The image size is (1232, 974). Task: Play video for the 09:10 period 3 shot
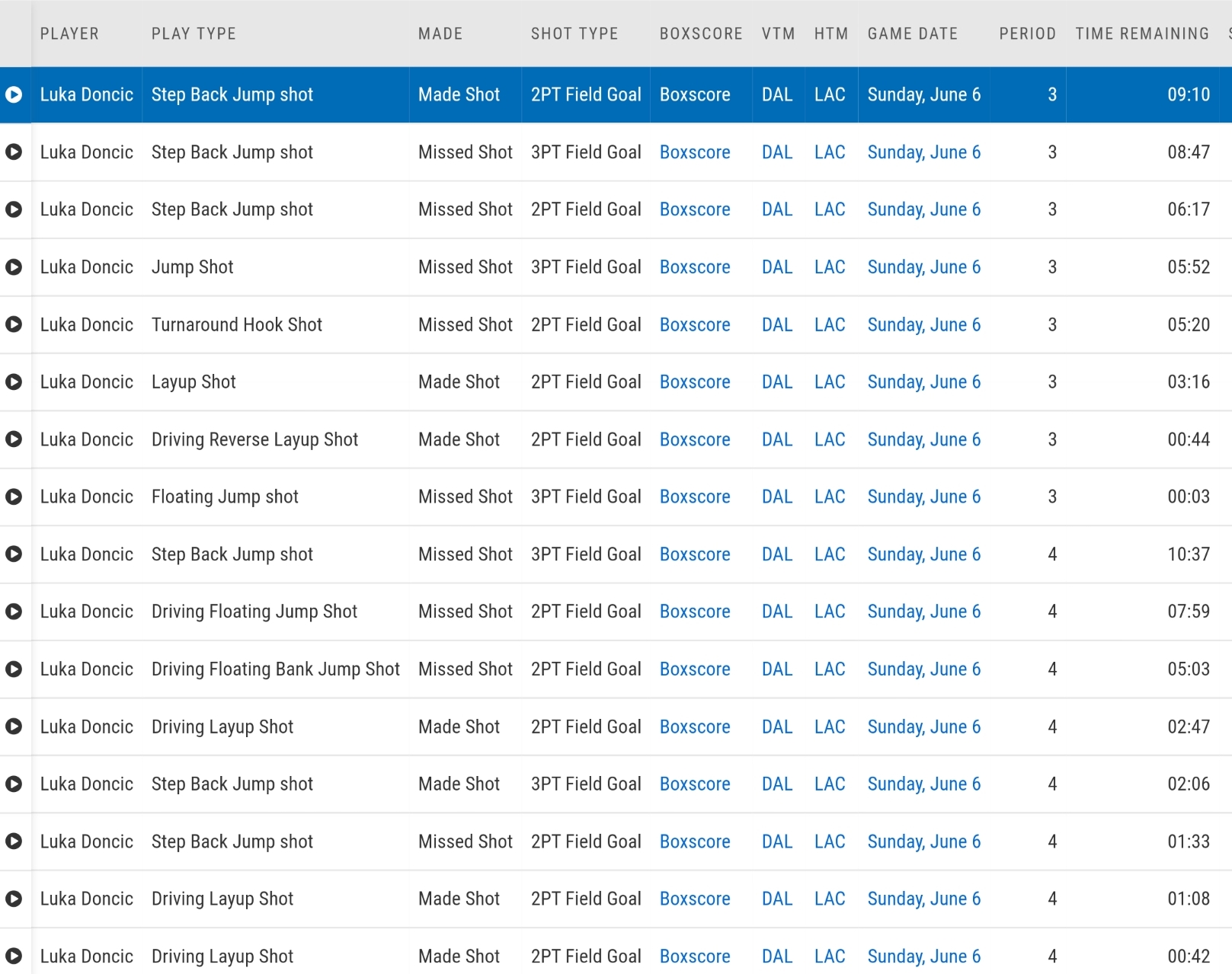tap(14, 94)
